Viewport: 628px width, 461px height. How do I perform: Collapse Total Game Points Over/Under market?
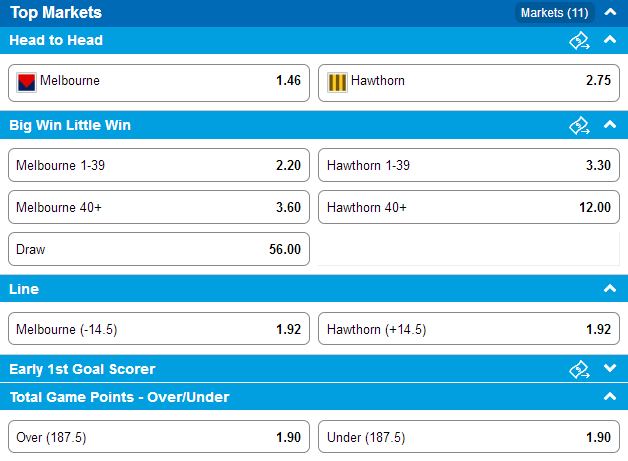click(x=610, y=397)
